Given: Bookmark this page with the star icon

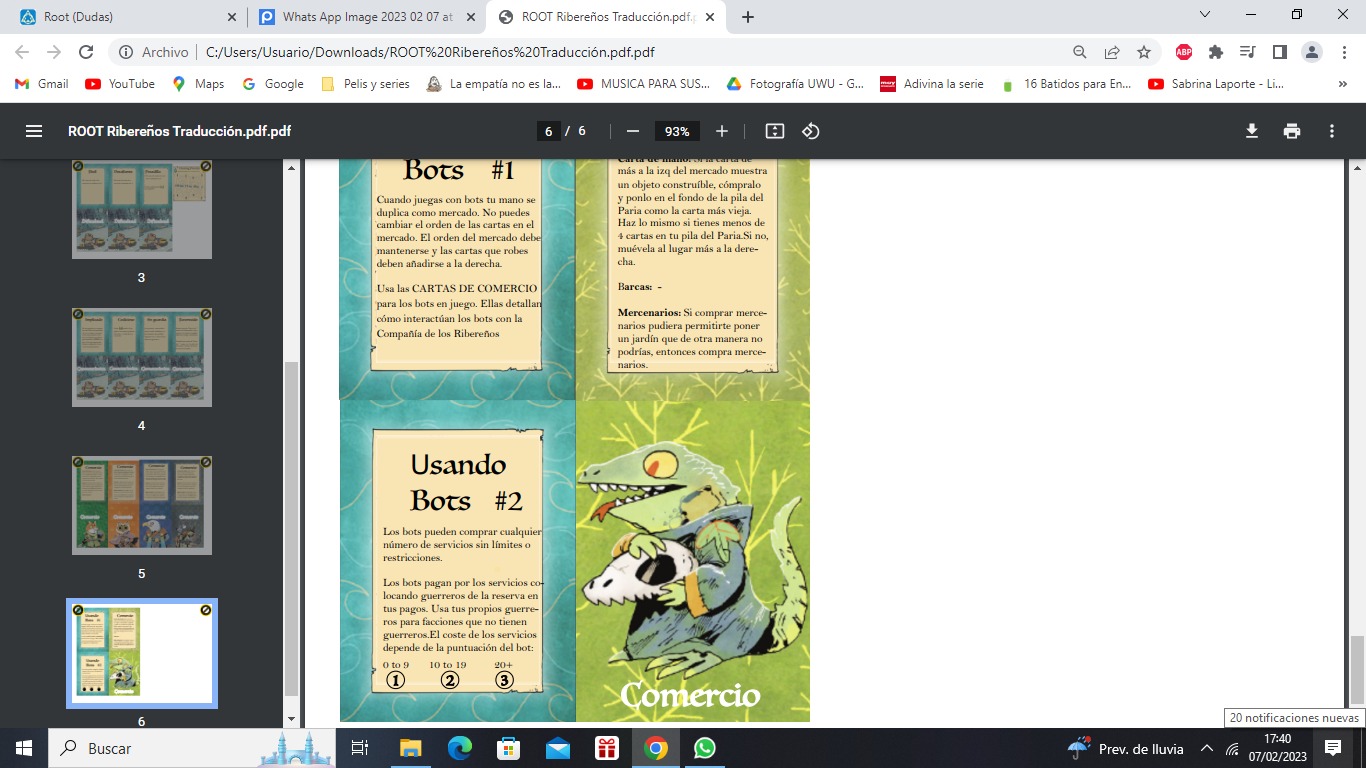Looking at the screenshot, I should click(x=1144, y=52).
